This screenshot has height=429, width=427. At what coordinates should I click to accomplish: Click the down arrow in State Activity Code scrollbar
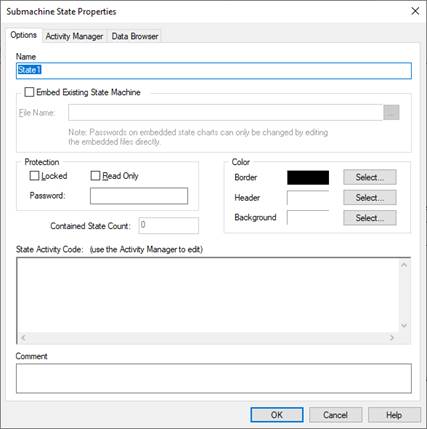404,325
